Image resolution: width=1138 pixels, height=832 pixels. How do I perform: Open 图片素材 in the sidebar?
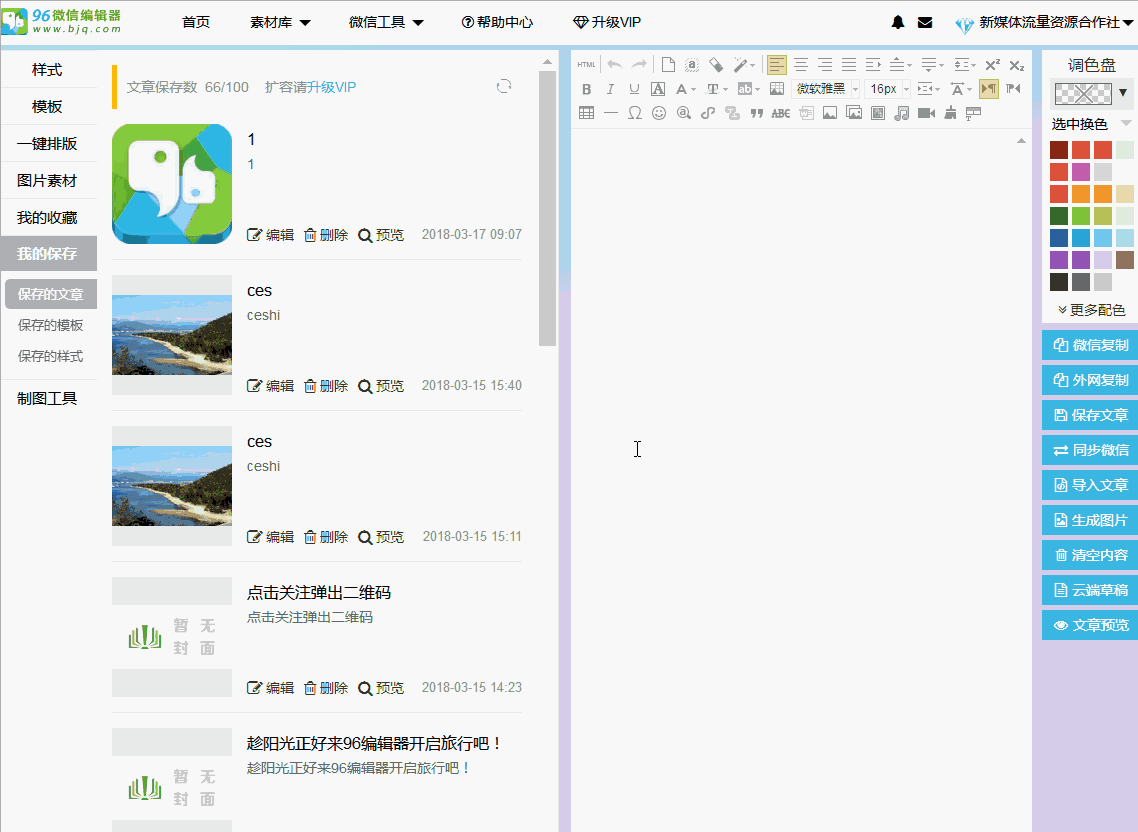tap(48, 181)
